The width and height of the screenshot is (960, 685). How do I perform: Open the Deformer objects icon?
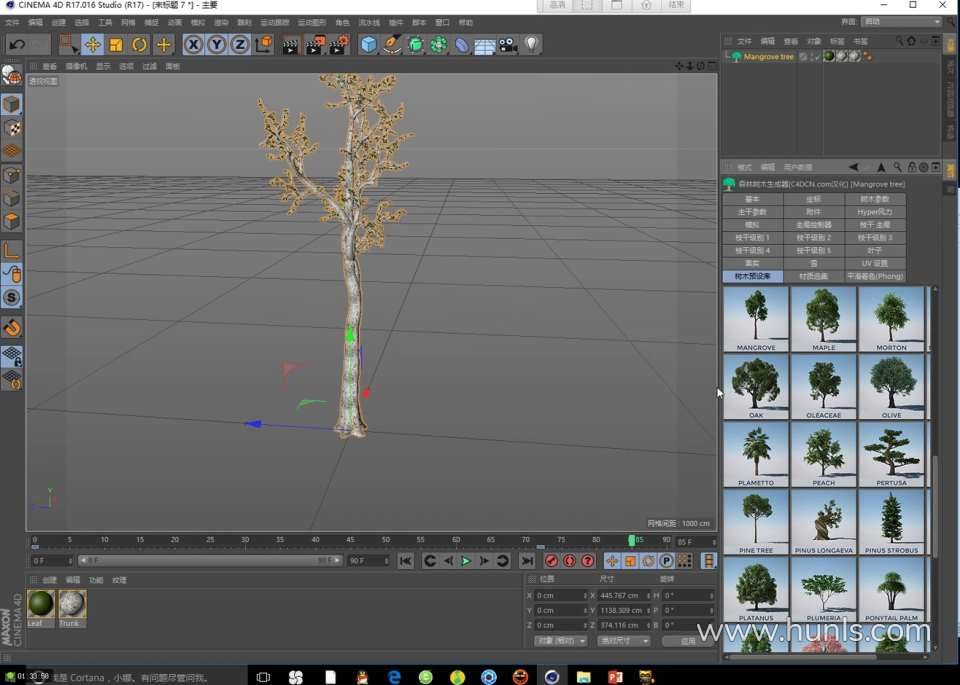462,45
